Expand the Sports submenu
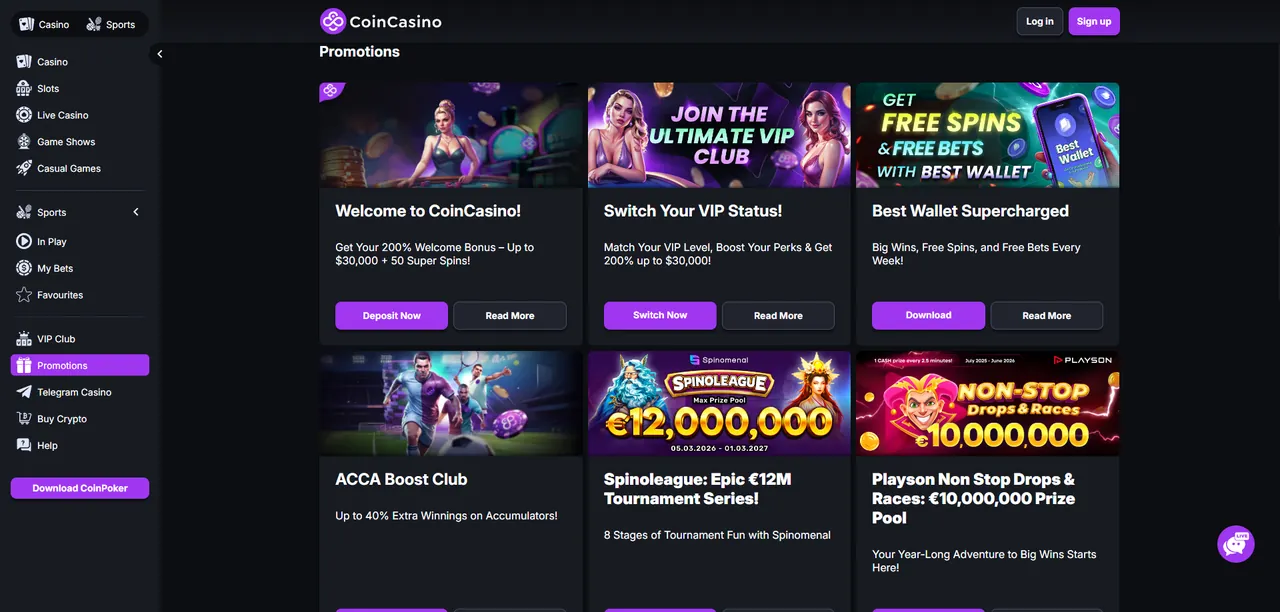This screenshot has width=1280, height=612. click(135, 212)
